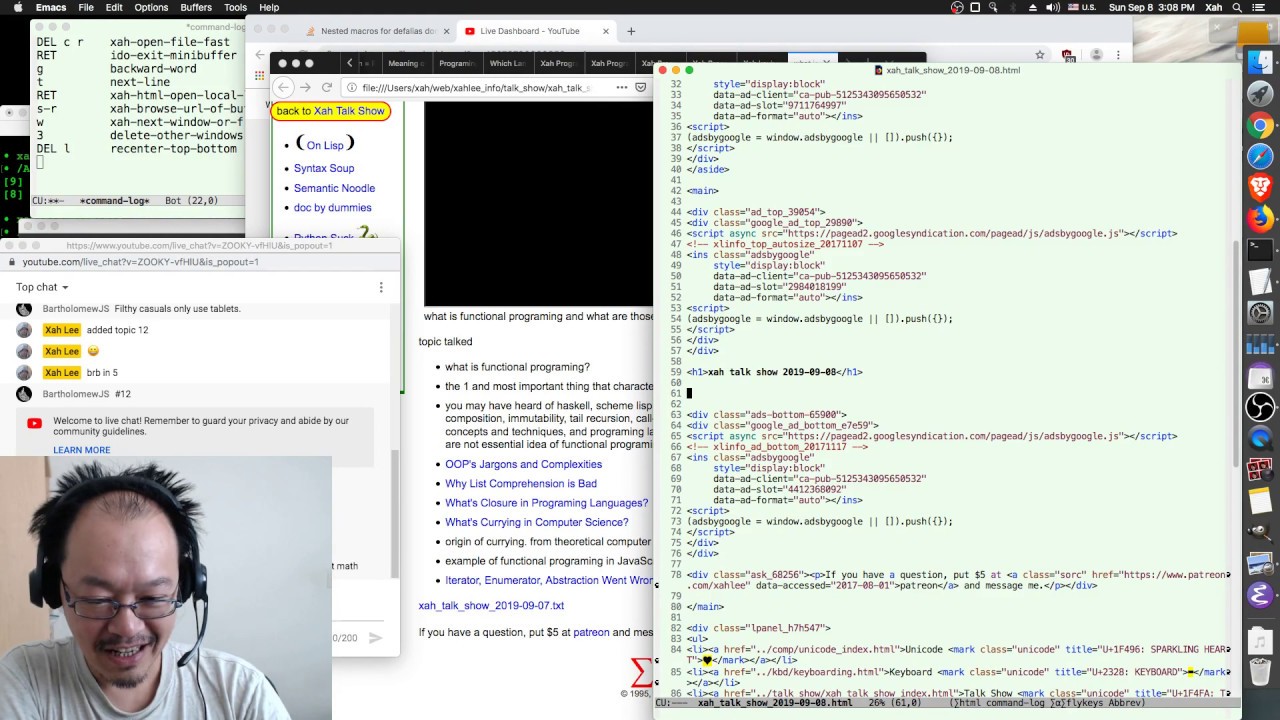Bookmark page with Chrome star icon
The height and width of the screenshot is (720, 1280).
coord(1040,55)
